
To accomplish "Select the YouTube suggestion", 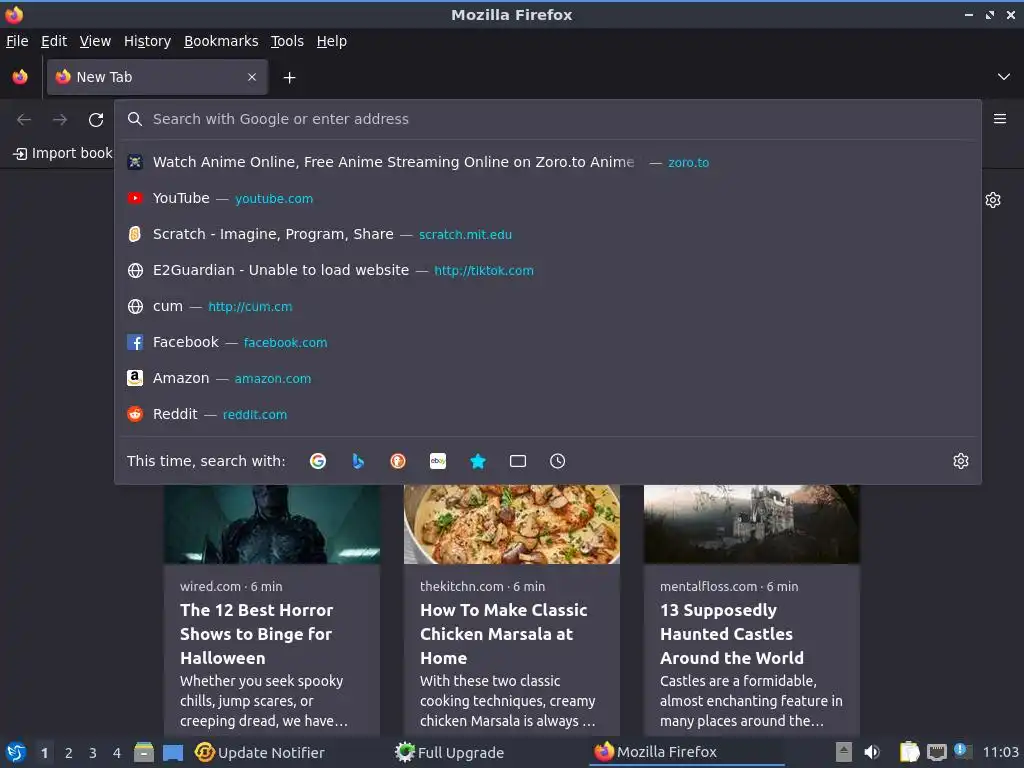I will [x=547, y=198].
